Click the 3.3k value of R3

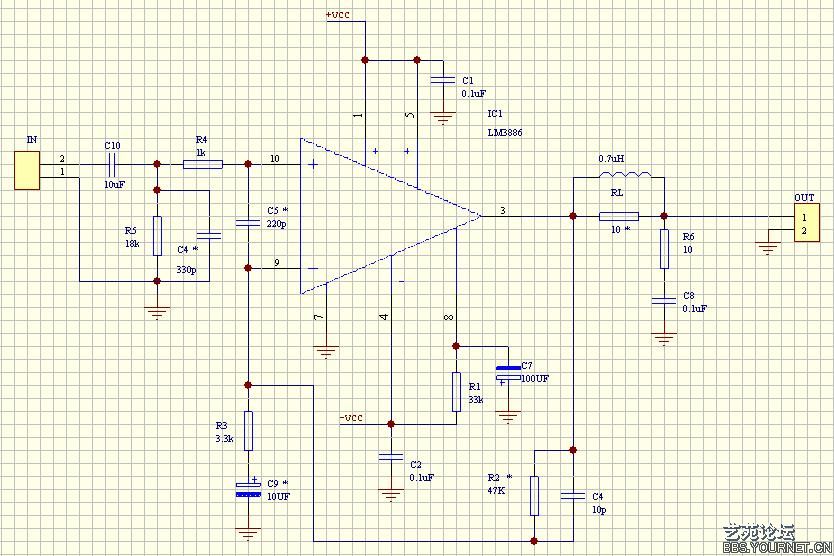[x=224, y=438]
